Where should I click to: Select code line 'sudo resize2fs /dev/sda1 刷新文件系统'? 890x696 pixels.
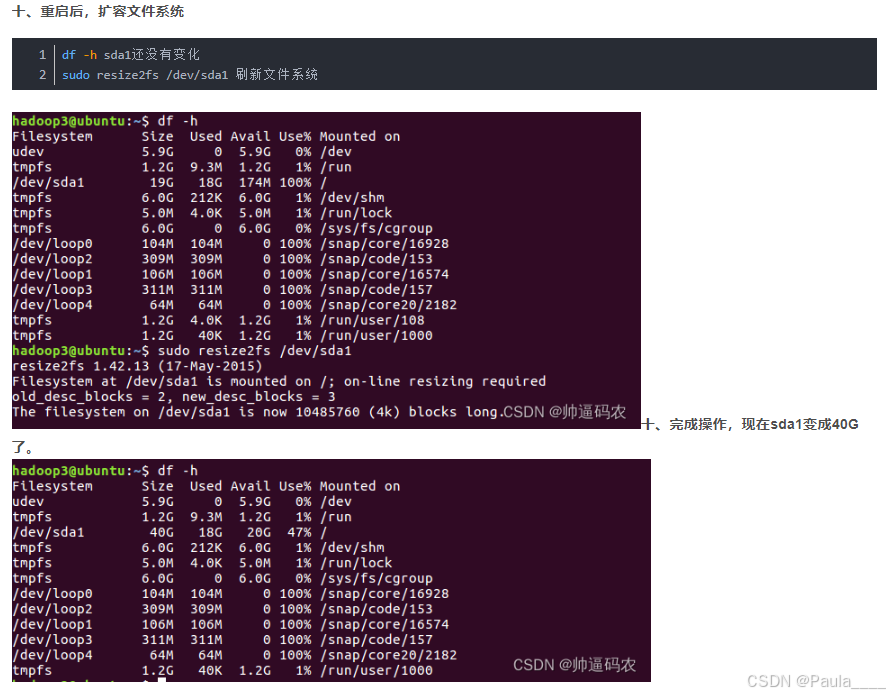pyautogui.click(x=190, y=74)
